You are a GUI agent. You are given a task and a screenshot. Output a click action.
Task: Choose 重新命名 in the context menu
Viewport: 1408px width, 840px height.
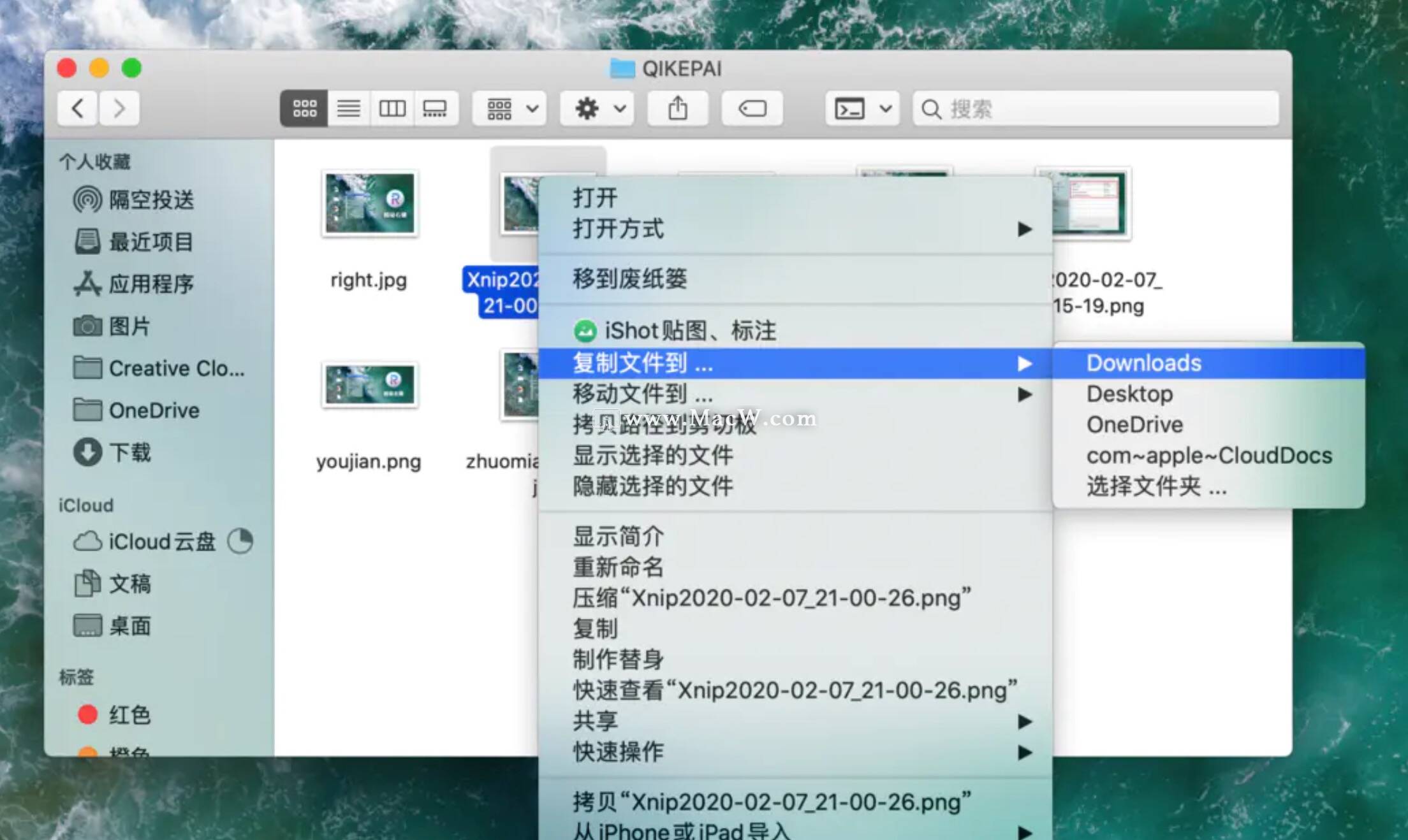618,567
